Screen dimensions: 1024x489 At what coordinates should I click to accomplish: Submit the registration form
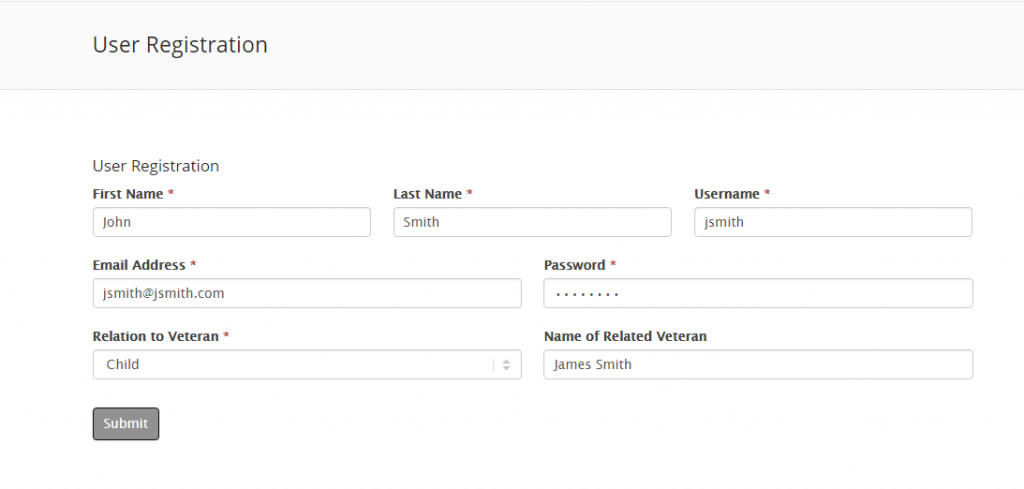click(126, 424)
